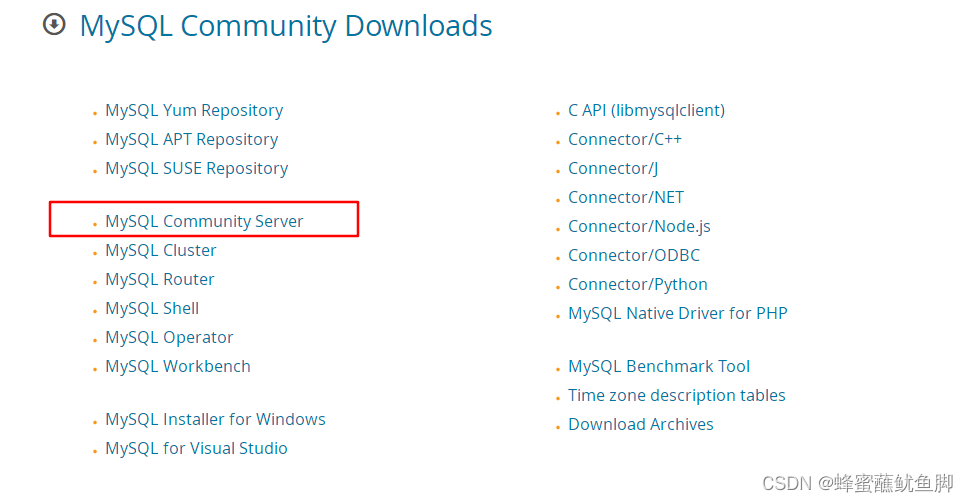This screenshot has height=503, width=968.
Task: Select MySQL Community Server
Action: click(204, 221)
